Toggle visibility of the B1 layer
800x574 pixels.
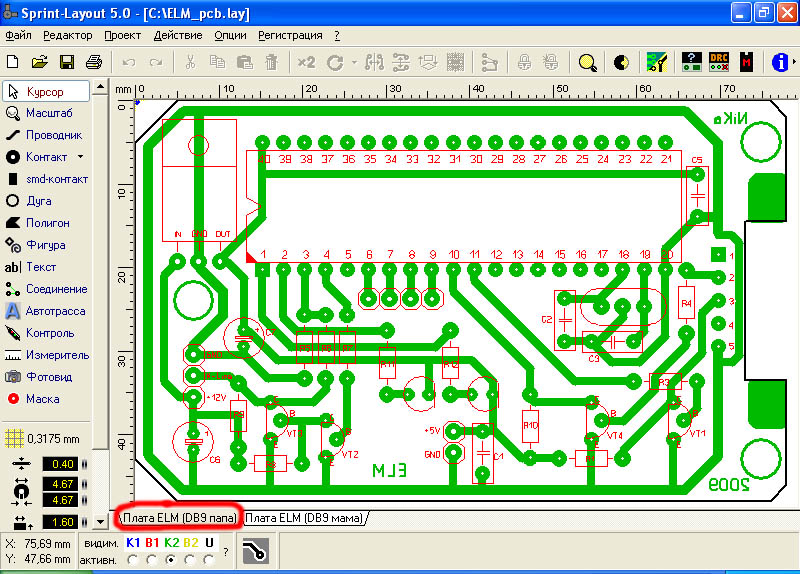pyautogui.click(x=152, y=542)
